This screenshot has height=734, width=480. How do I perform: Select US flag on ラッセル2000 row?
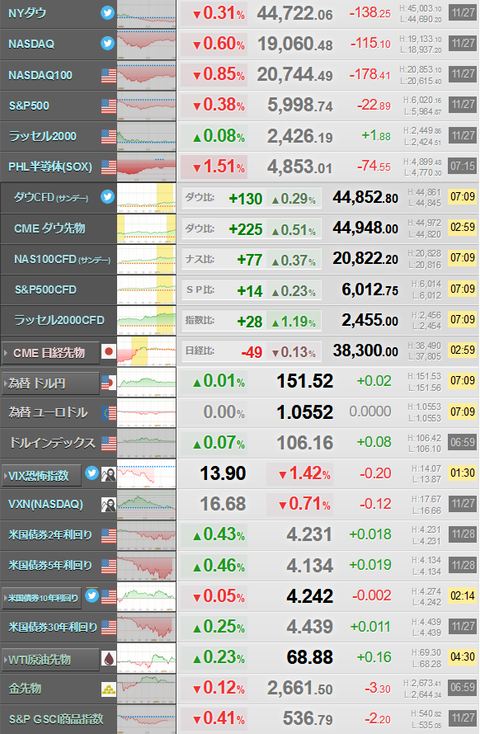pyautogui.click(x=109, y=136)
